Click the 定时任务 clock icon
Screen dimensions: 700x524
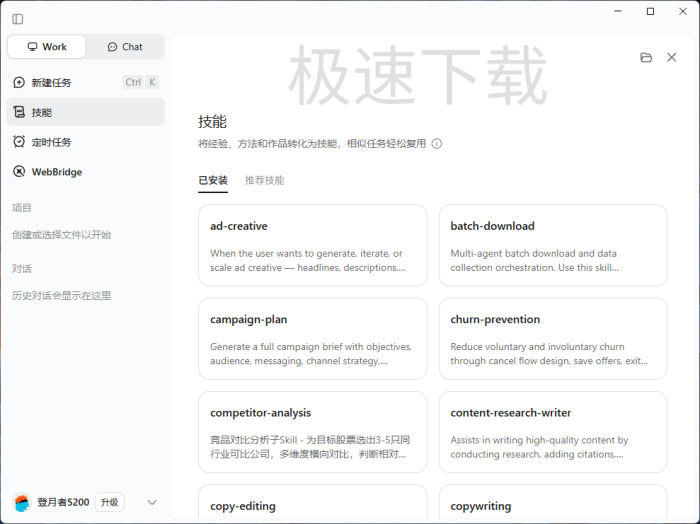tap(19, 142)
